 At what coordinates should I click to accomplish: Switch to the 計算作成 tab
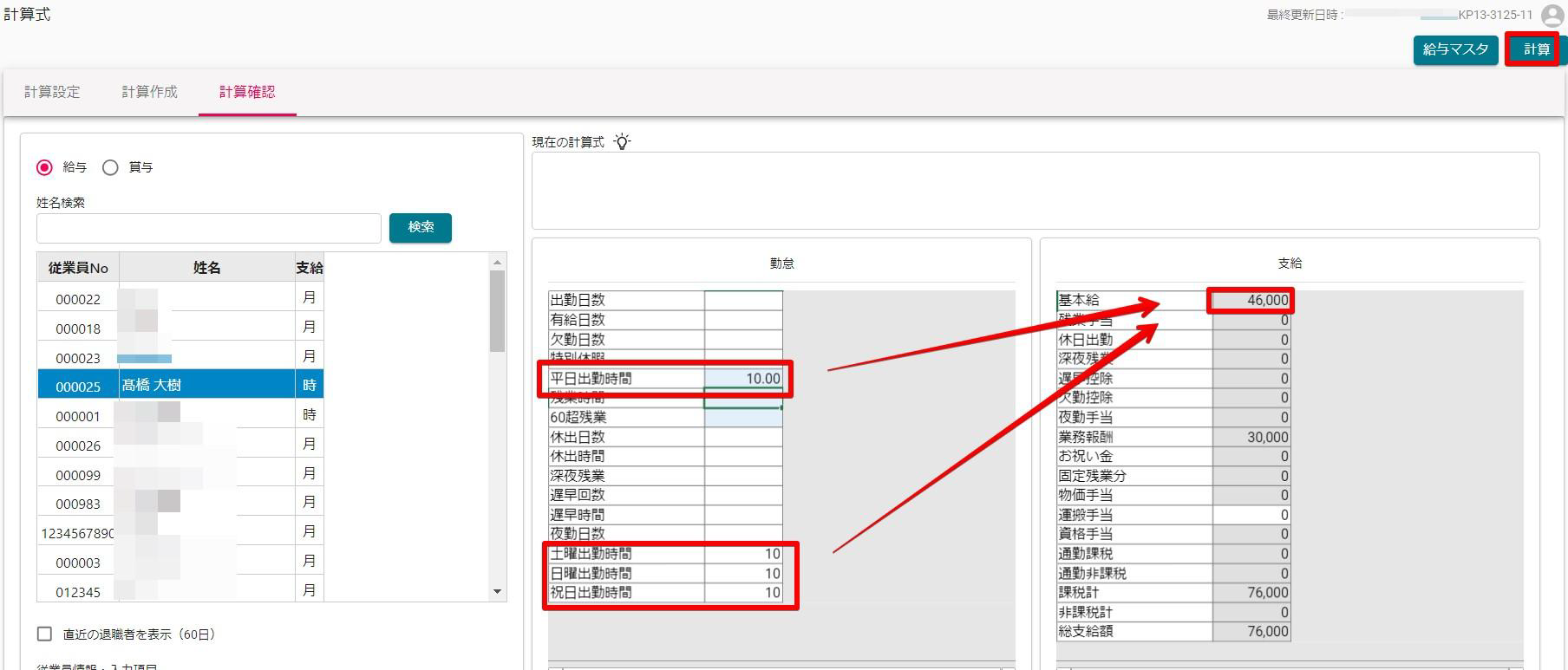[x=149, y=92]
